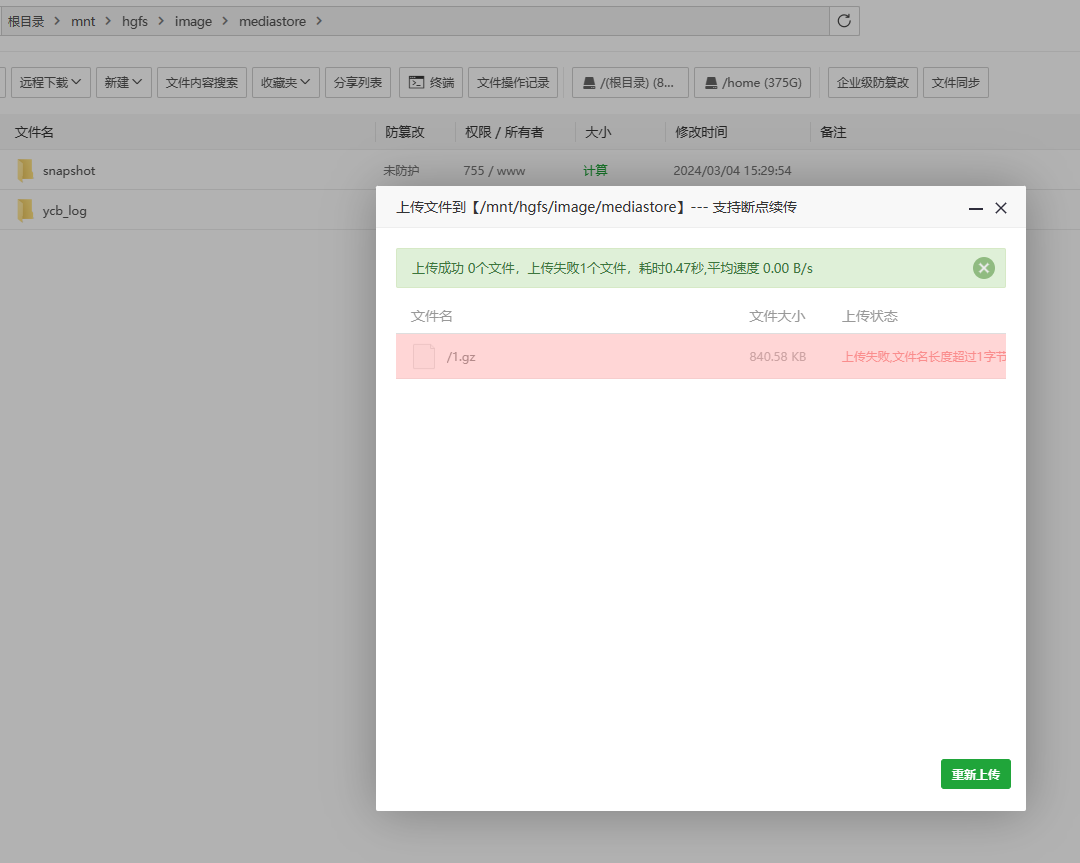Dismiss the green upload result banner
Image resolution: width=1080 pixels, height=863 pixels.
pyautogui.click(x=984, y=268)
